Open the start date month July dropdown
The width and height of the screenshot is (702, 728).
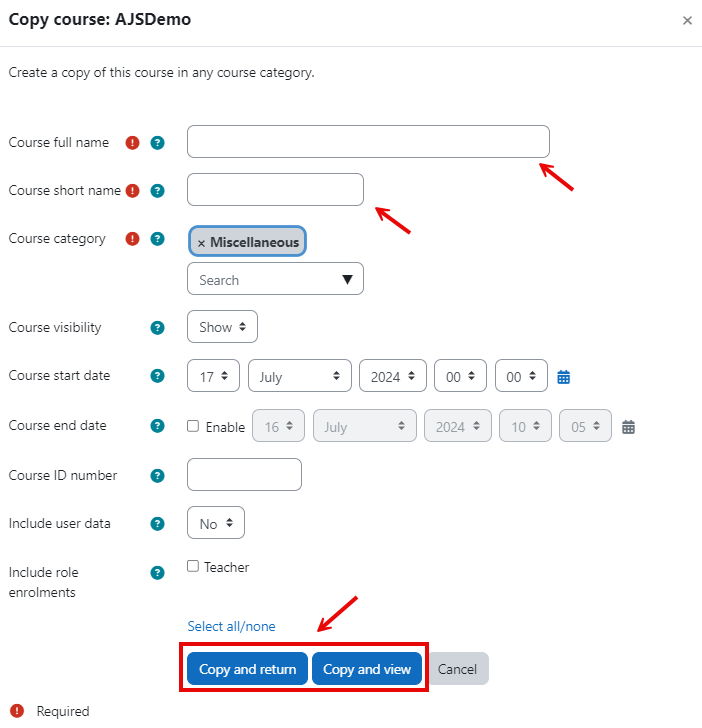point(299,376)
